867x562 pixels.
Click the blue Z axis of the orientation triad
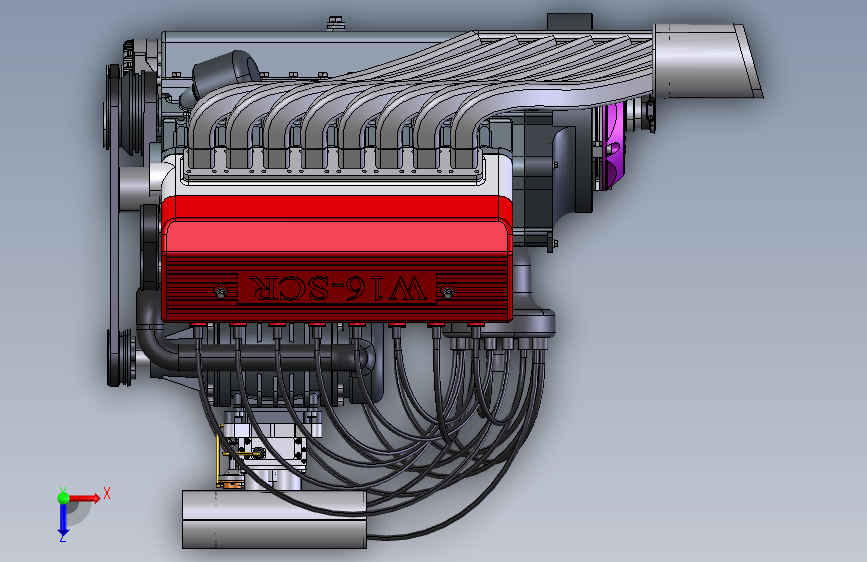[x=63, y=519]
